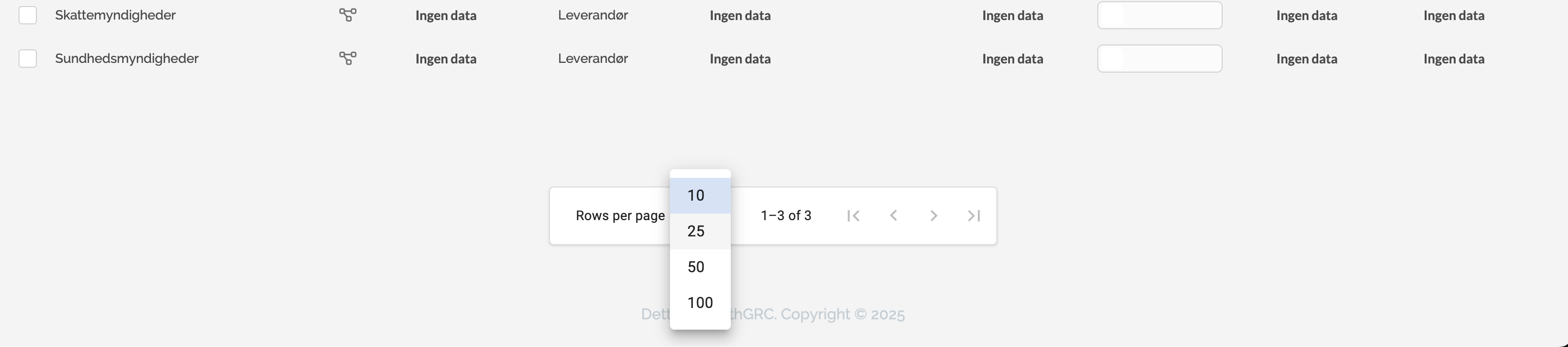Click the Copyright © 2025 footer text
1568x347 pixels.
tap(843, 314)
